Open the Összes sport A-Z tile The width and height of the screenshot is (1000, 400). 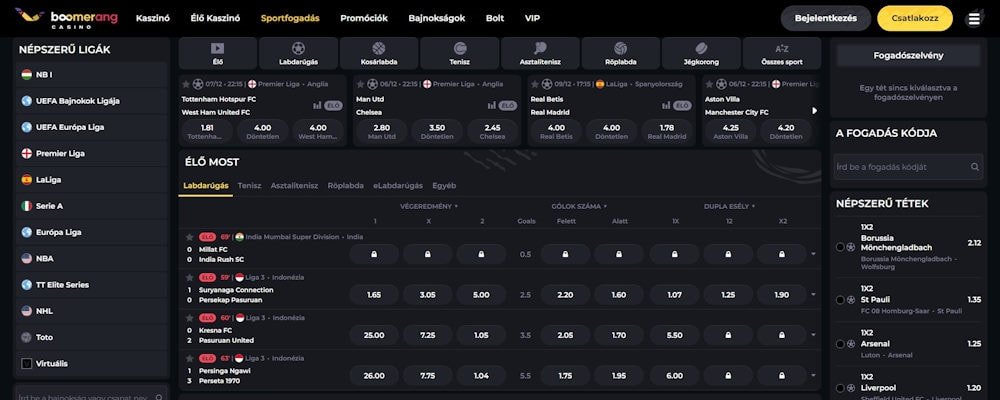[782, 53]
